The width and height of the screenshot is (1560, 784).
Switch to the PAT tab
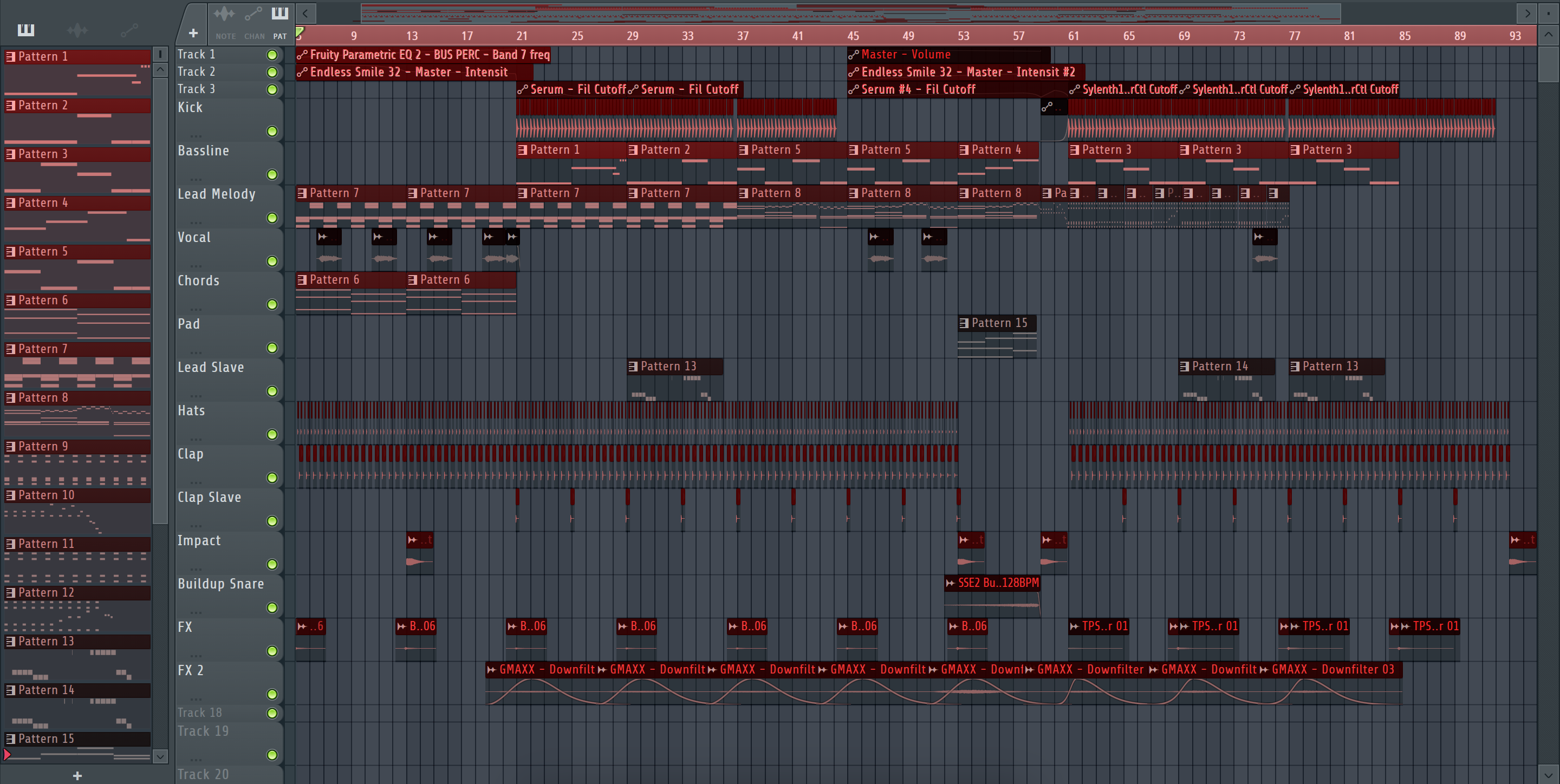coord(280,23)
